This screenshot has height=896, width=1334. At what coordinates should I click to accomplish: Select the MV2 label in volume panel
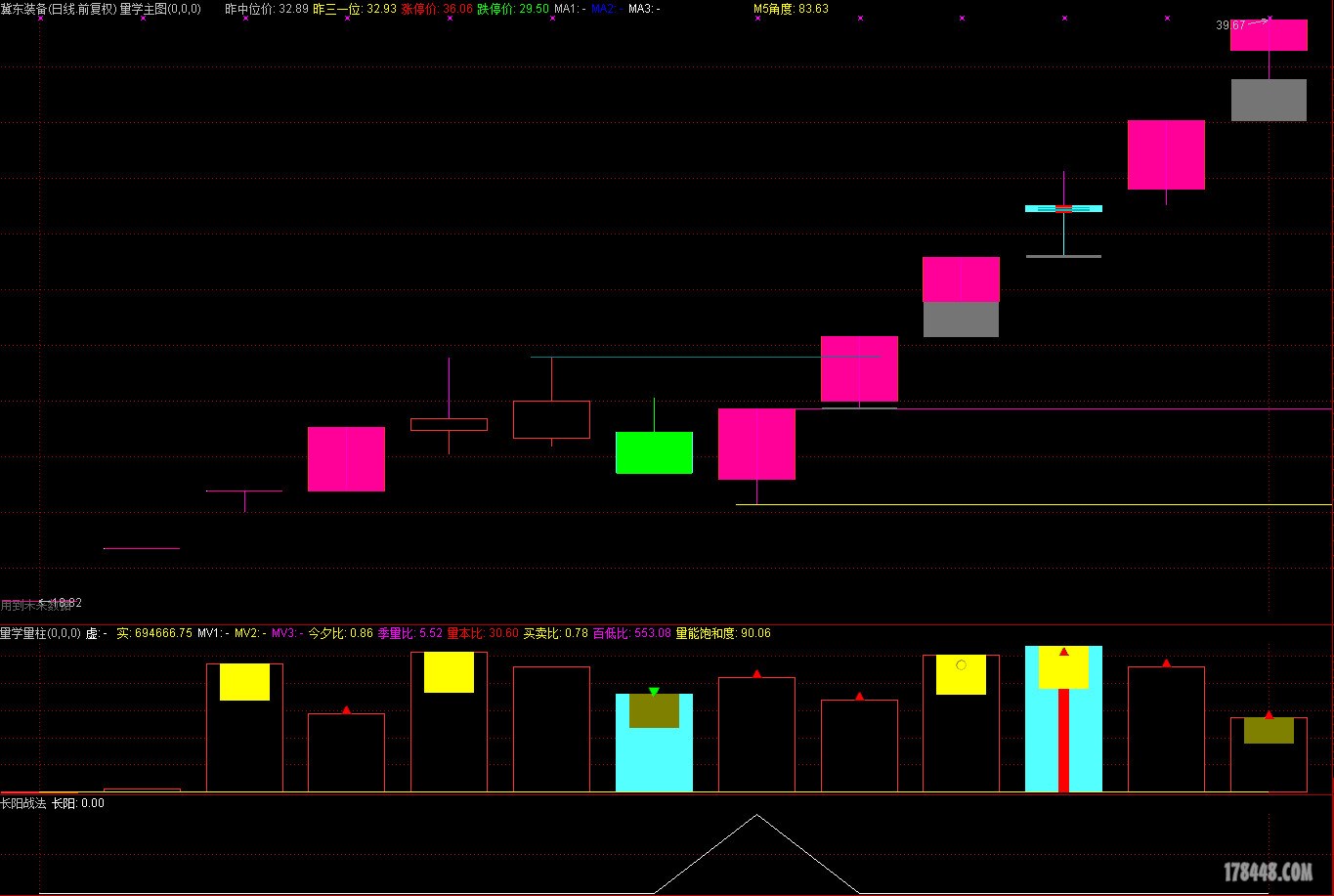250,633
